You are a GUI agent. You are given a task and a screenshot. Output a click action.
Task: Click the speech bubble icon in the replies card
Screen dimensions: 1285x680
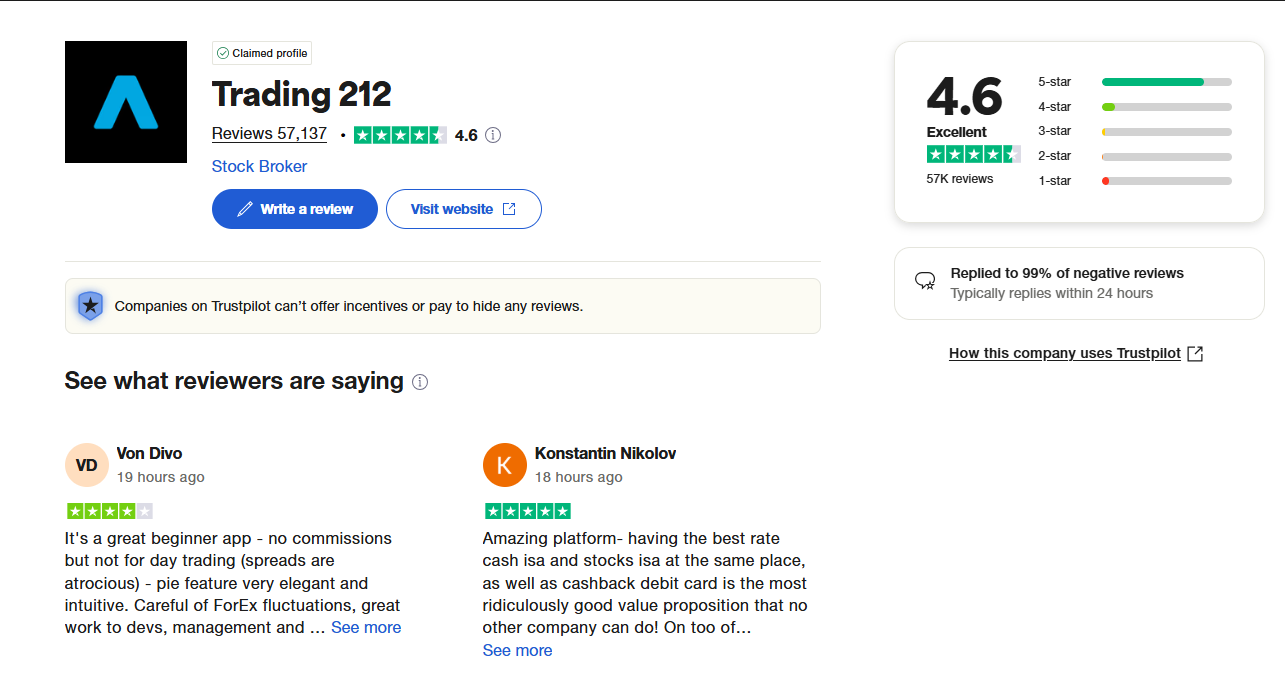click(926, 281)
